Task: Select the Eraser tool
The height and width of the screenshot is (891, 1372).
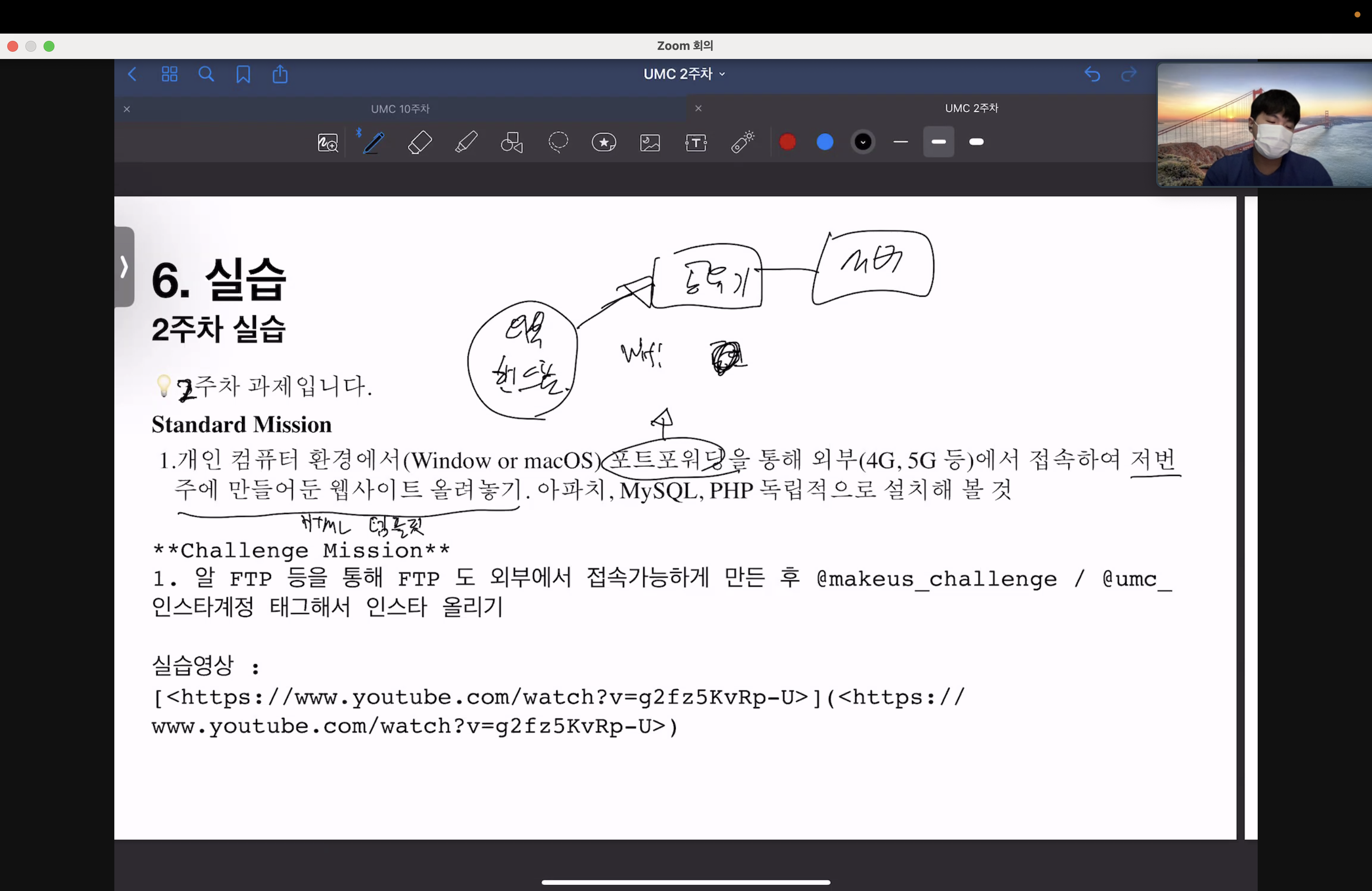Action: coord(420,142)
